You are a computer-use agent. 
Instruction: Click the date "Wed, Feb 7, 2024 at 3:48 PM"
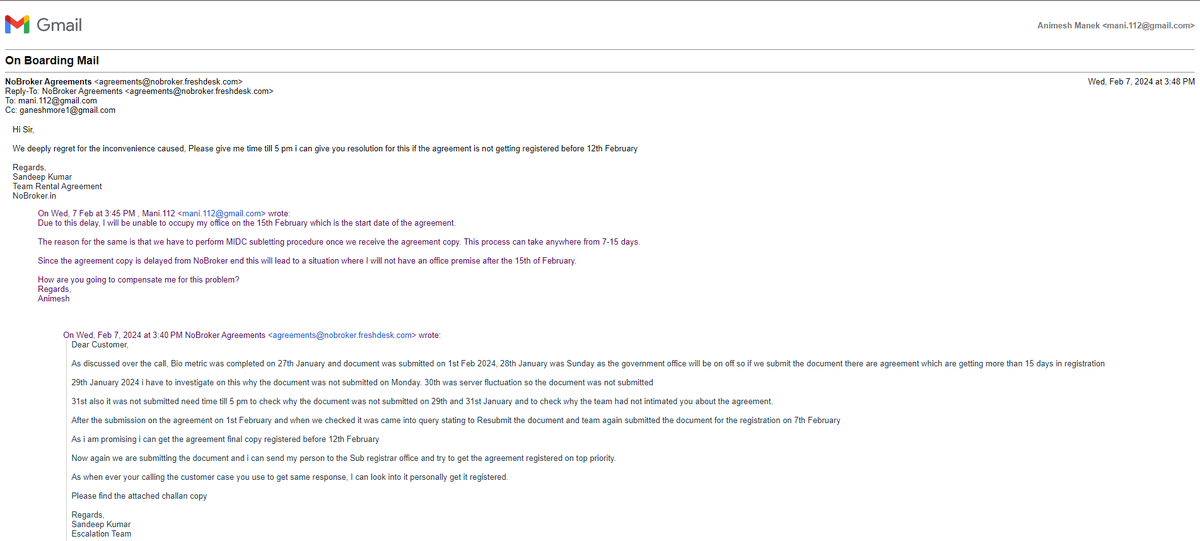1141,81
